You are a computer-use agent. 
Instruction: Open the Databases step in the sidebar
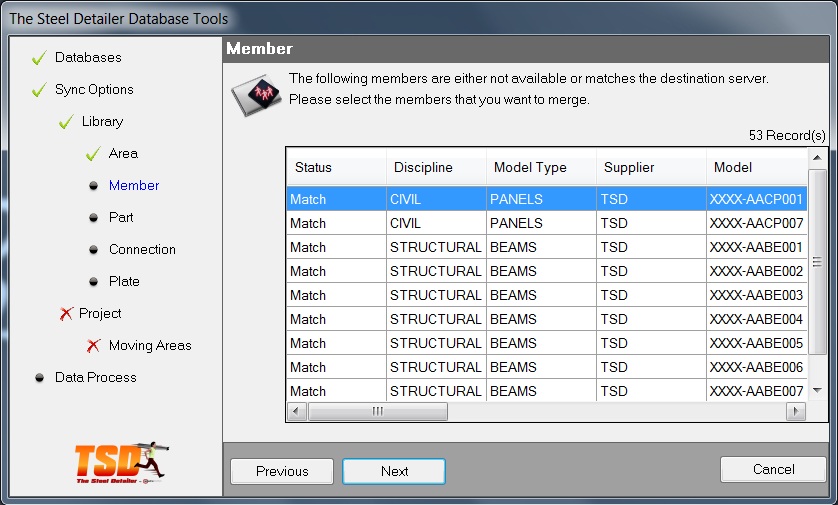click(x=88, y=57)
